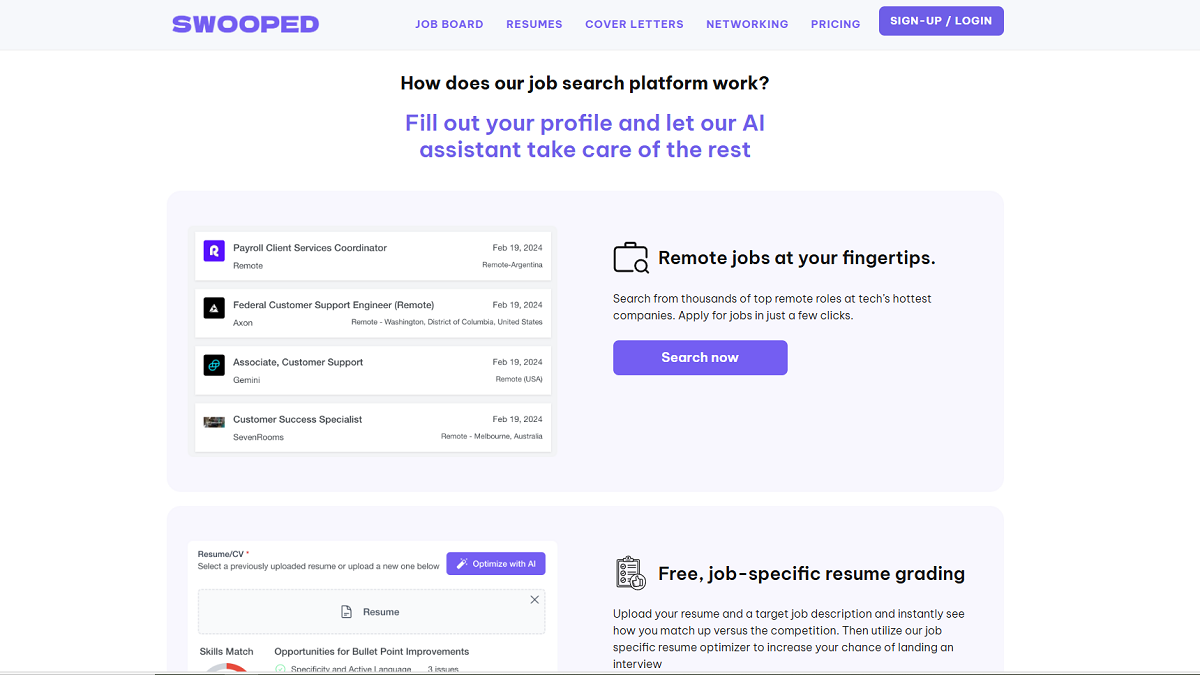Viewport: 1200px width, 675px height.
Task: Click the SevenRooms company logo thumbnail
Action: coord(214,422)
